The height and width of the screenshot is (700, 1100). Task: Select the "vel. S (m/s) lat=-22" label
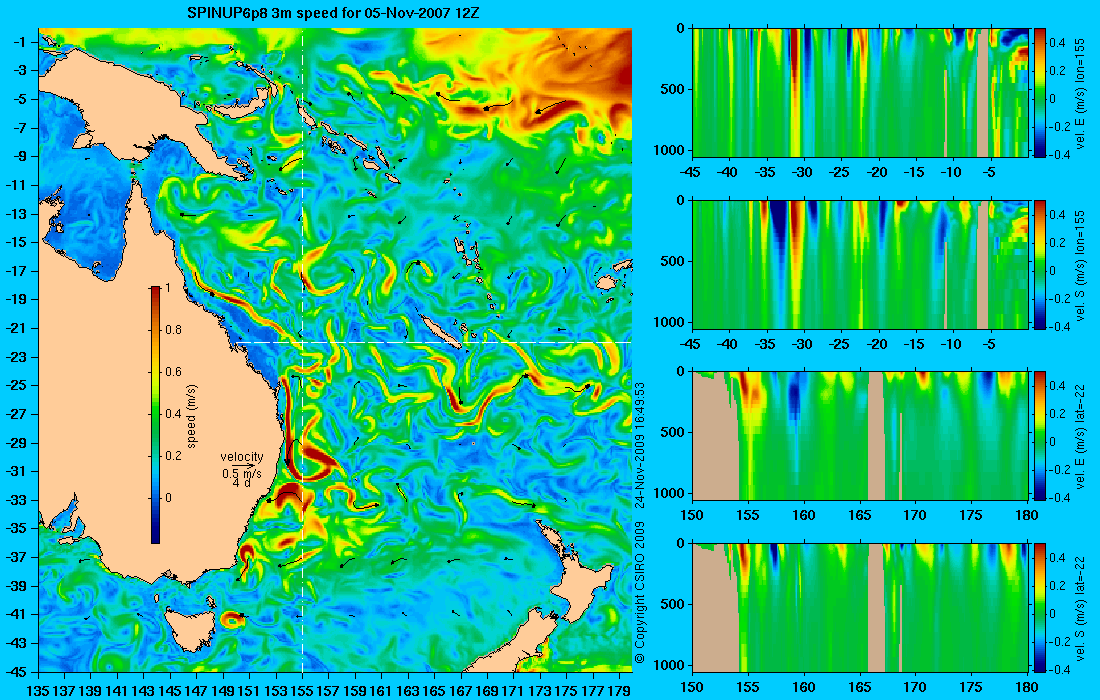(1083, 607)
